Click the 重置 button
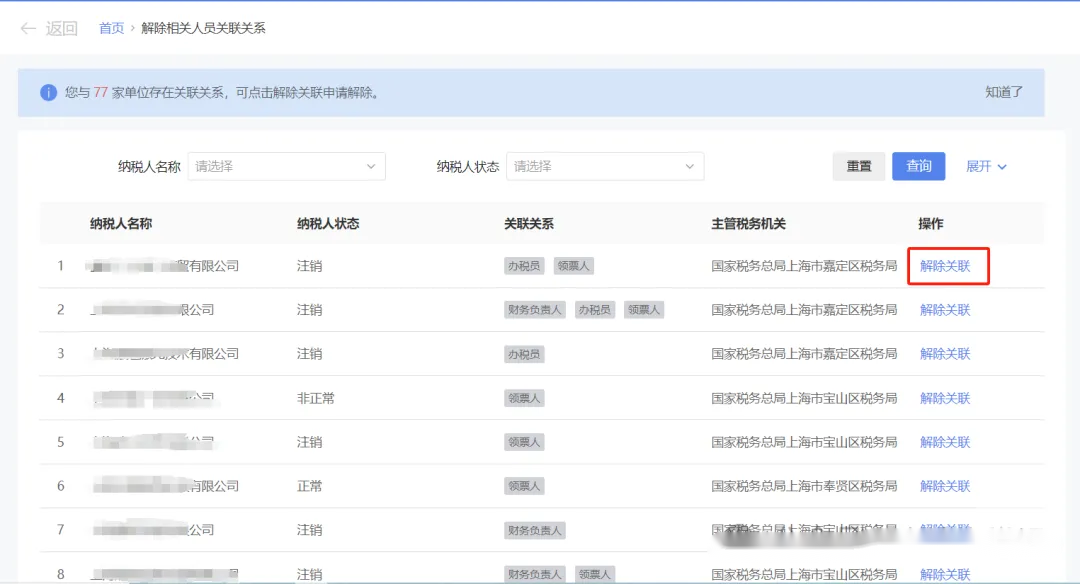Image resolution: width=1080 pixels, height=584 pixels. tap(858, 166)
